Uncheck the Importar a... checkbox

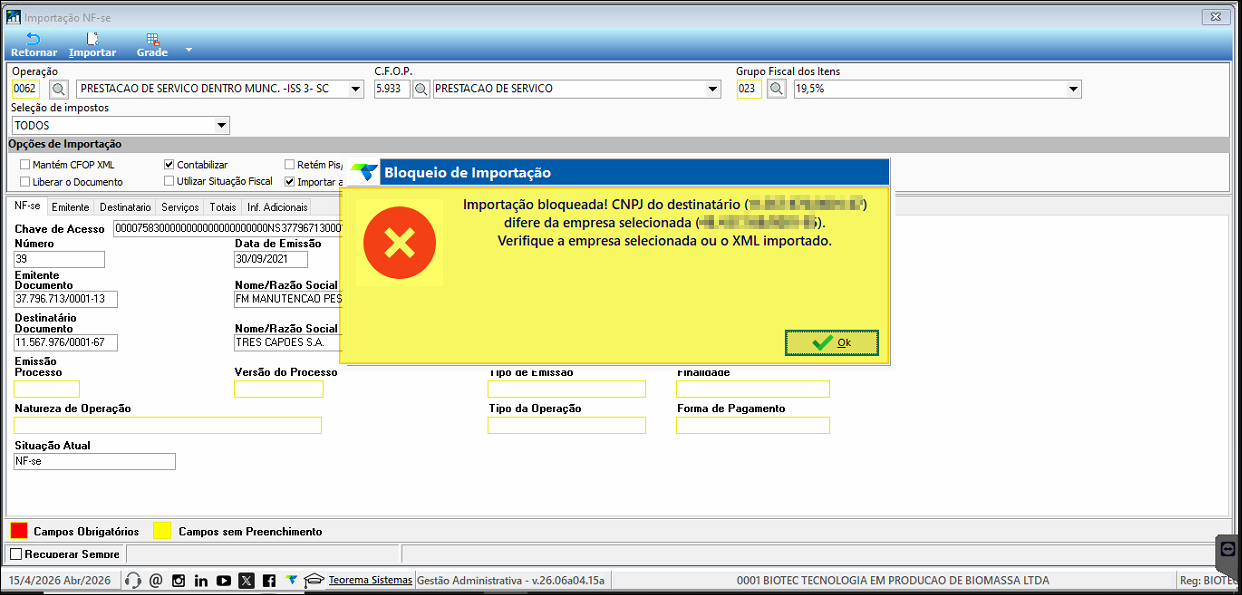click(x=289, y=182)
